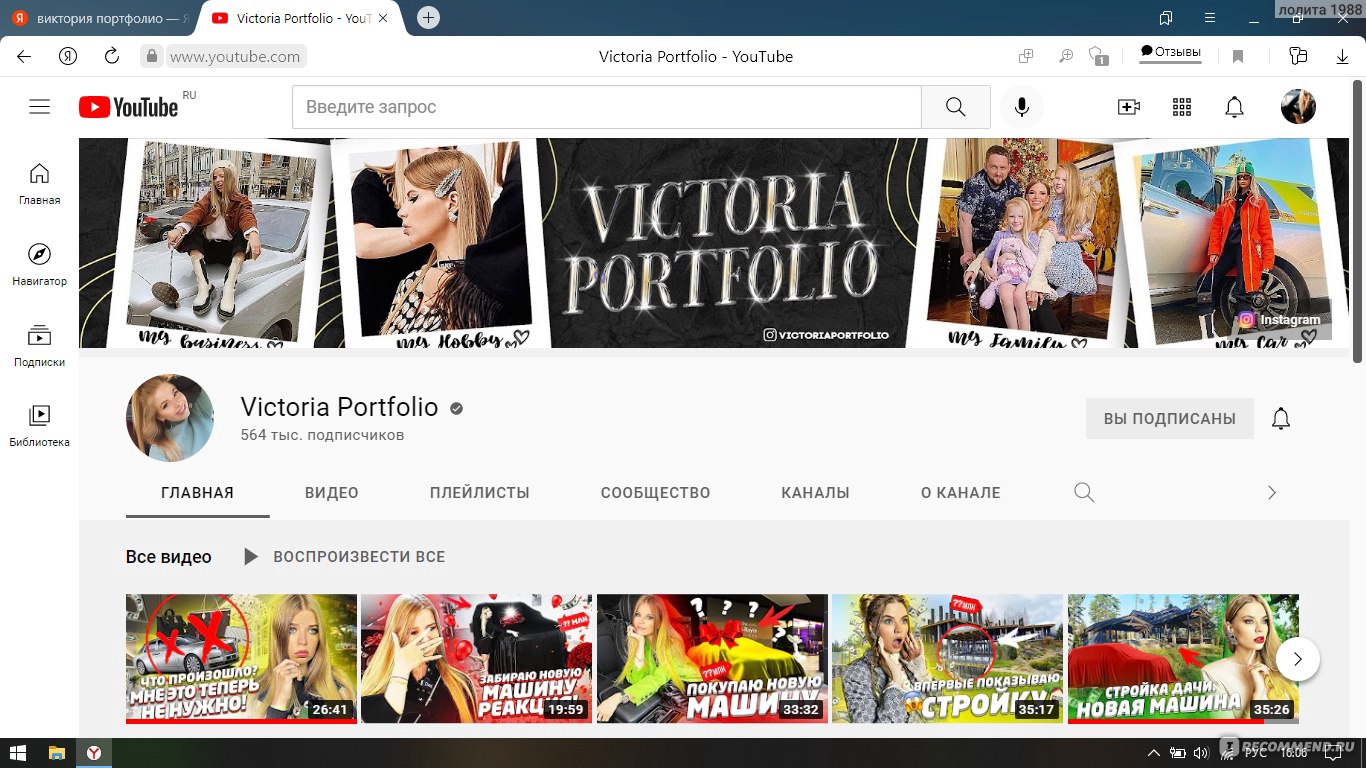Select the ГЛАВНАЯ channel tab
Image resolution: width=1366 pixels, height=768 pixels.
[x=197, y=493]
